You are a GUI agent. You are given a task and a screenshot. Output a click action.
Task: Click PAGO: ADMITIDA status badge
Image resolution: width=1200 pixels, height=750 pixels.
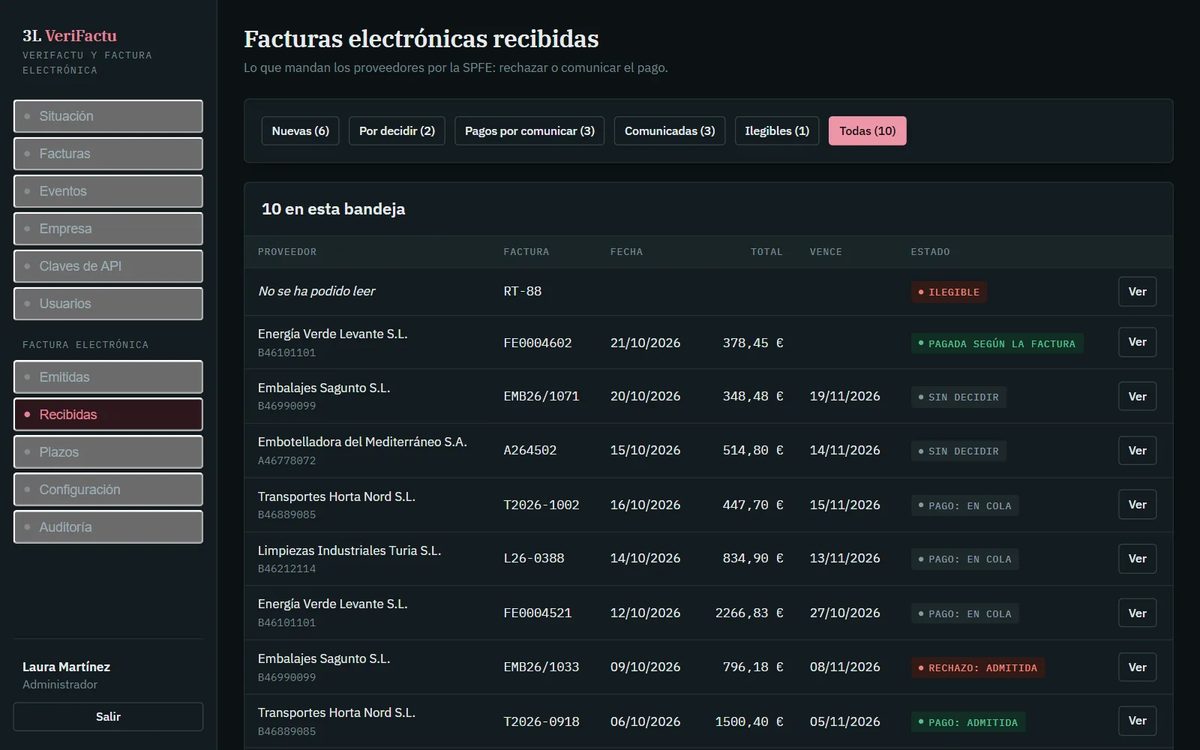(x=968, y=722)
